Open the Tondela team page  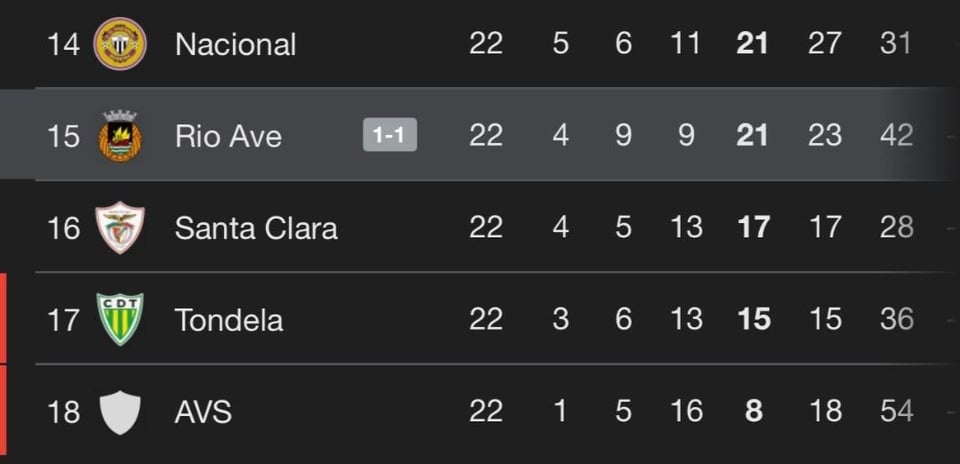click(x=229, y=320)
